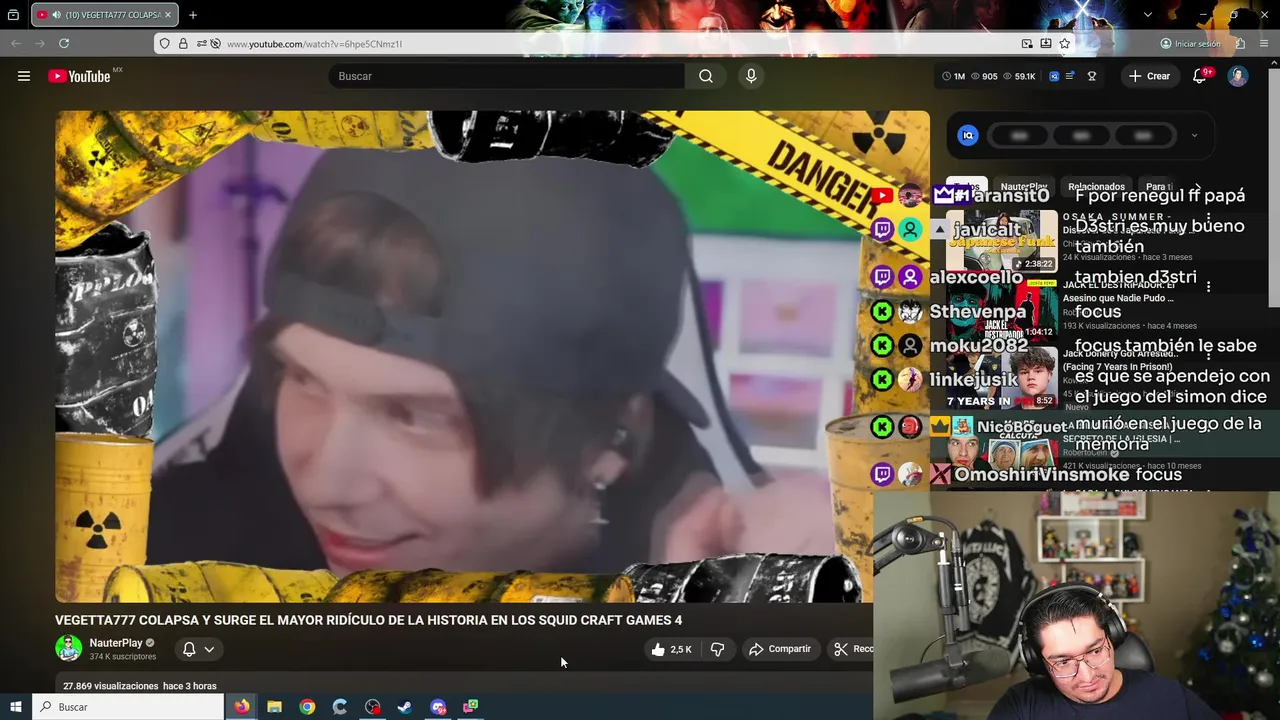Open NauterPlay channel avatar

tap(68, 648)
